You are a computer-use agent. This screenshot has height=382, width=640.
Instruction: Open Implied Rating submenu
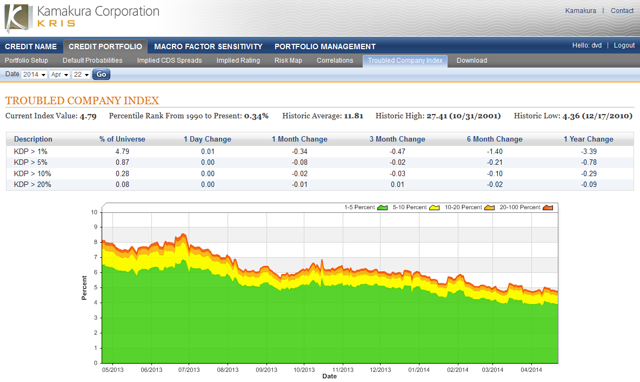(x=238, y=60)
